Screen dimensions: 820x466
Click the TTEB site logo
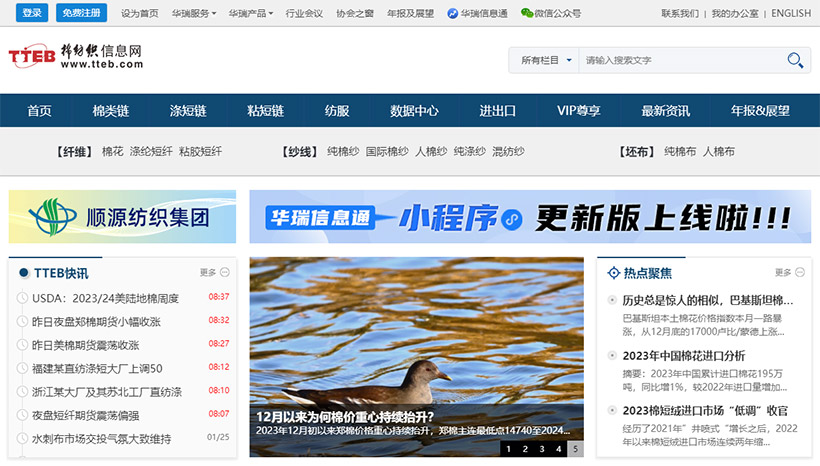point(76,57)
